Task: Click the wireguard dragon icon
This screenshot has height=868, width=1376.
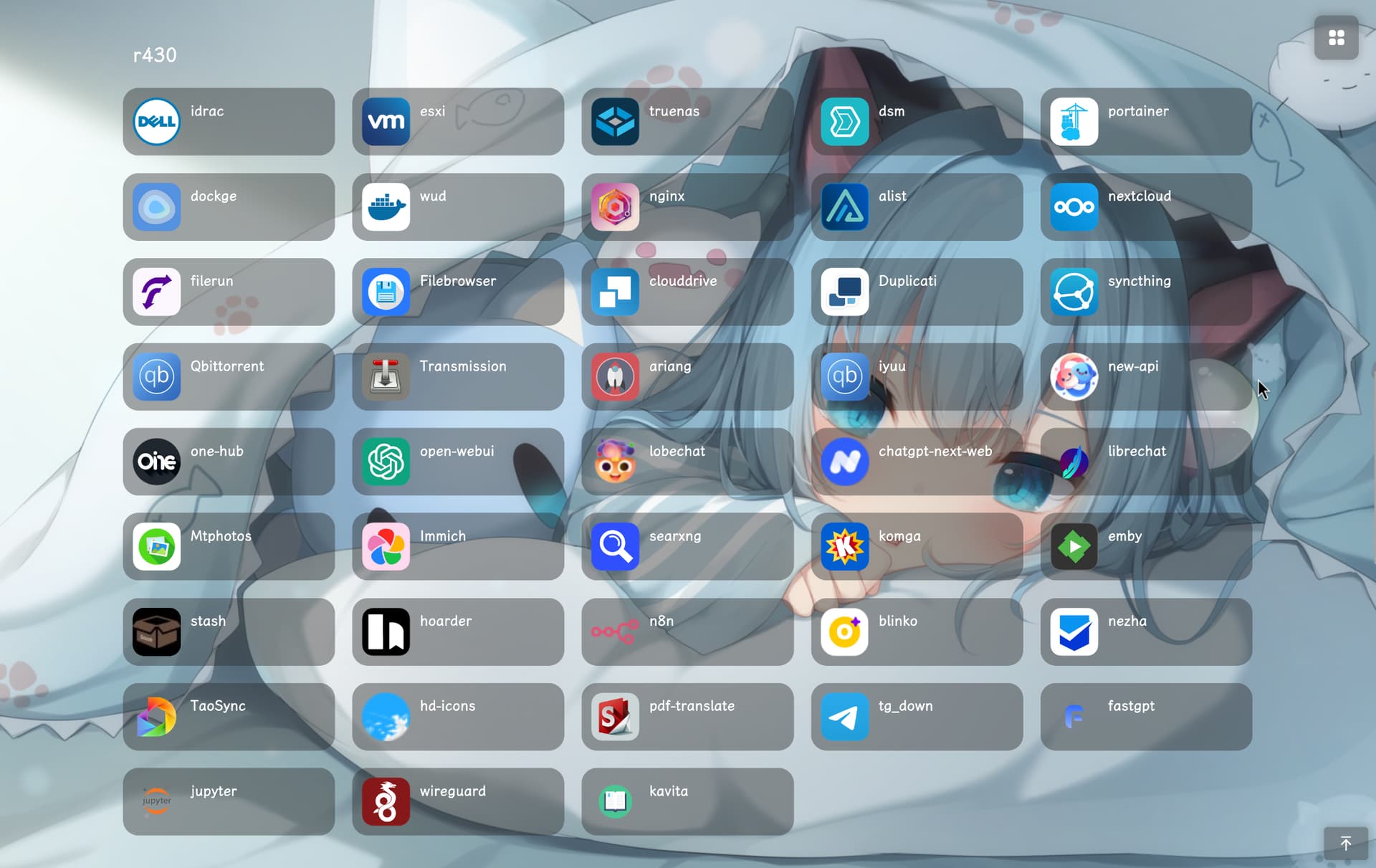Action: point(386,802)
